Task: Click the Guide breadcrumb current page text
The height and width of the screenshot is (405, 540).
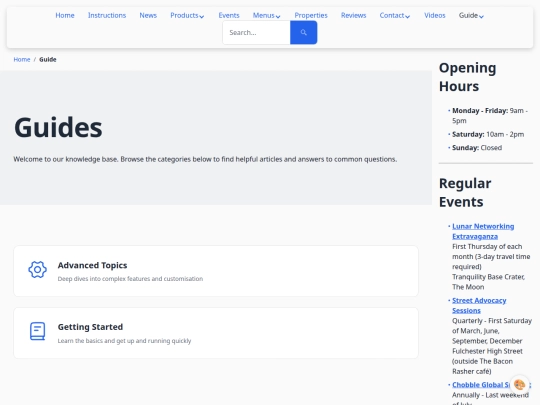Action: 48,60
